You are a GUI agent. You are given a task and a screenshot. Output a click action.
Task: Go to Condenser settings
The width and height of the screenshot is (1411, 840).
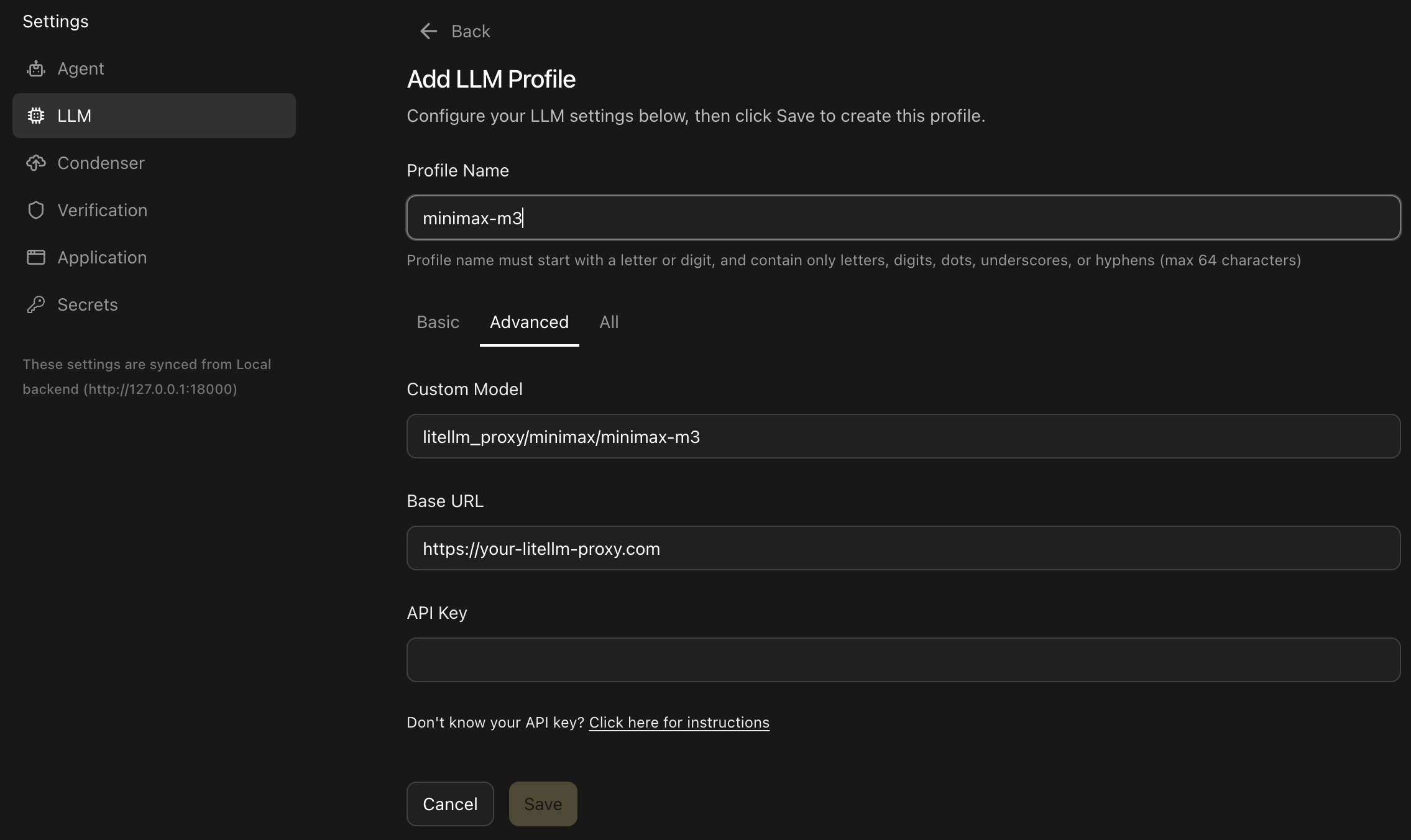[154, 163]
